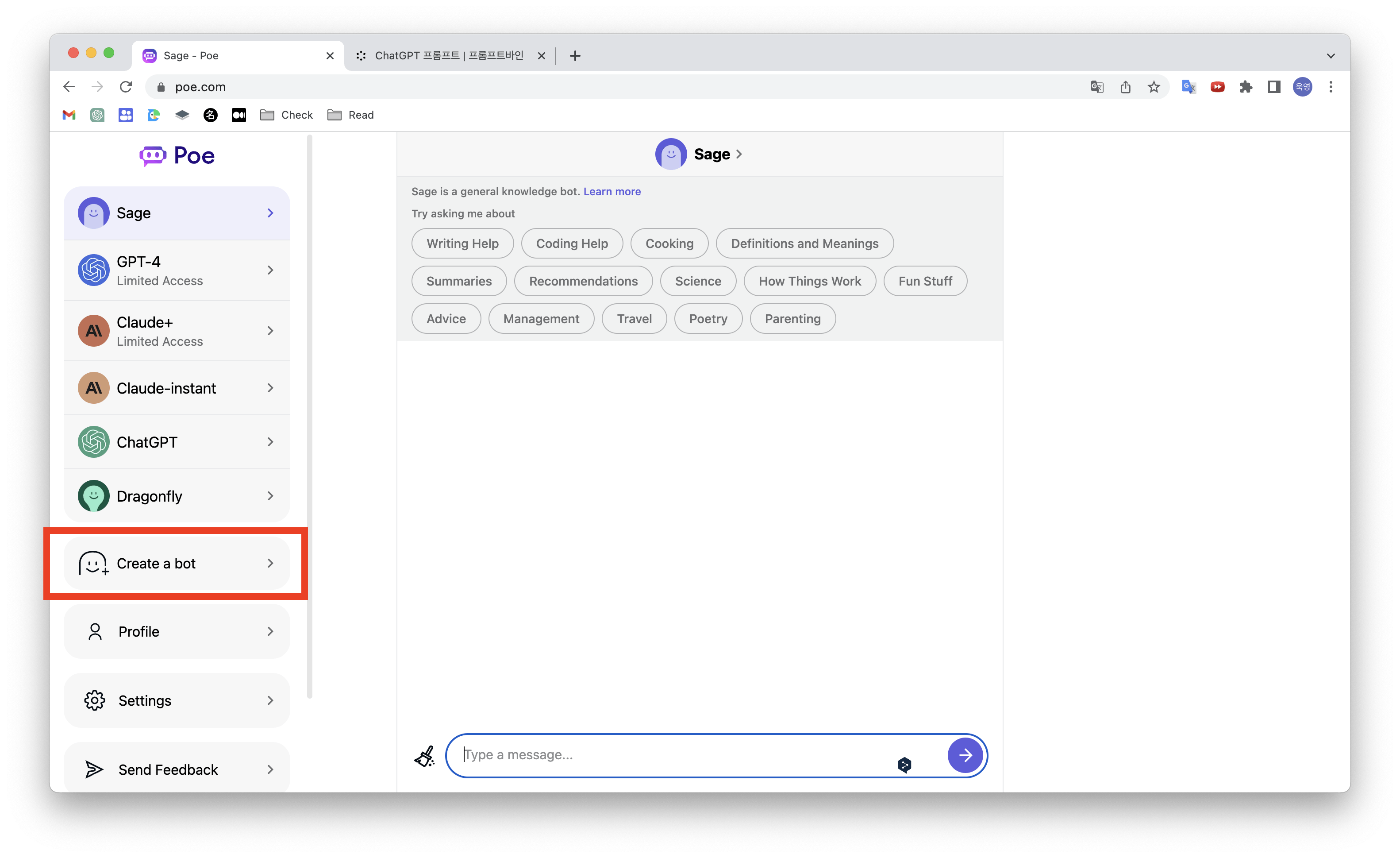The image size is (1400, 858).
Task: Choose the Travel suggestion
Action: click(634, 318)
